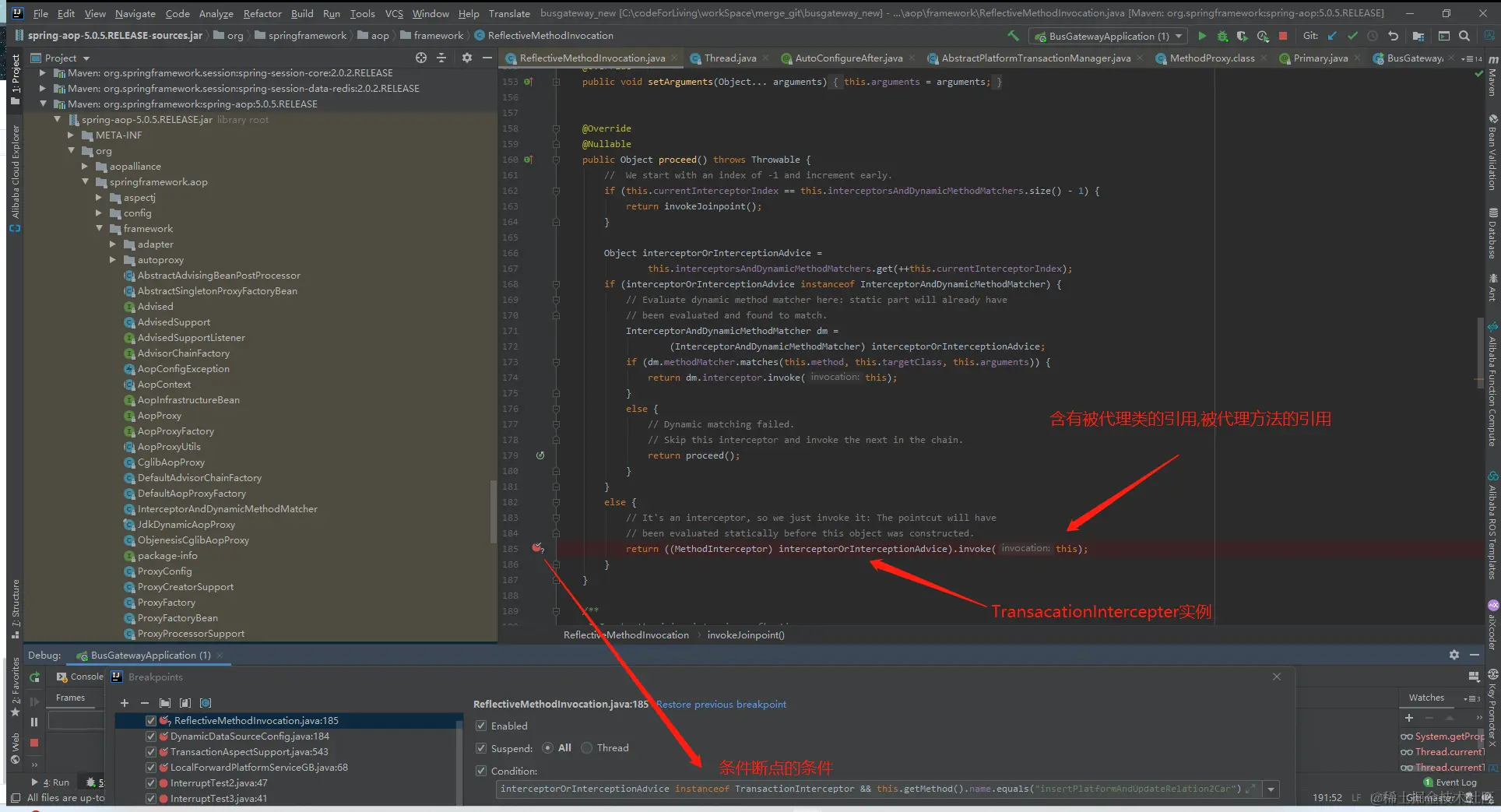The height and width of the screenshot is (812, 1501).
Task: Open Project panel settings gear
Action: [x=467, y=58]
